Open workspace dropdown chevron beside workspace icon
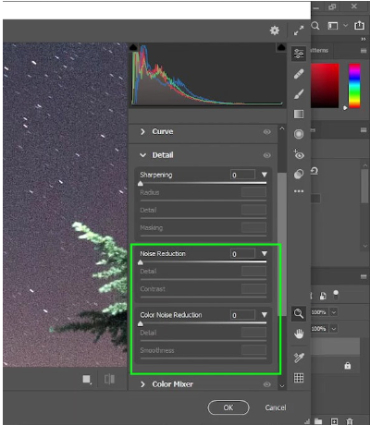The width and height of the screenshot is (370, 425). pos(346,25)
